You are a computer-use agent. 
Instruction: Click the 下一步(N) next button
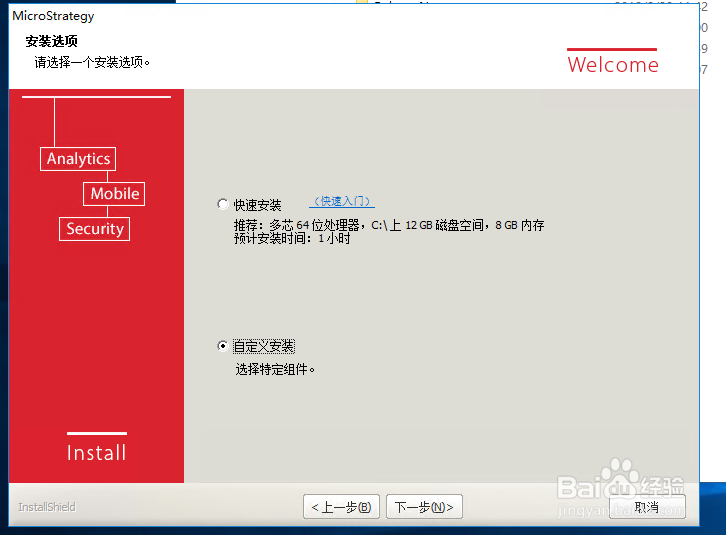(424, 507)
